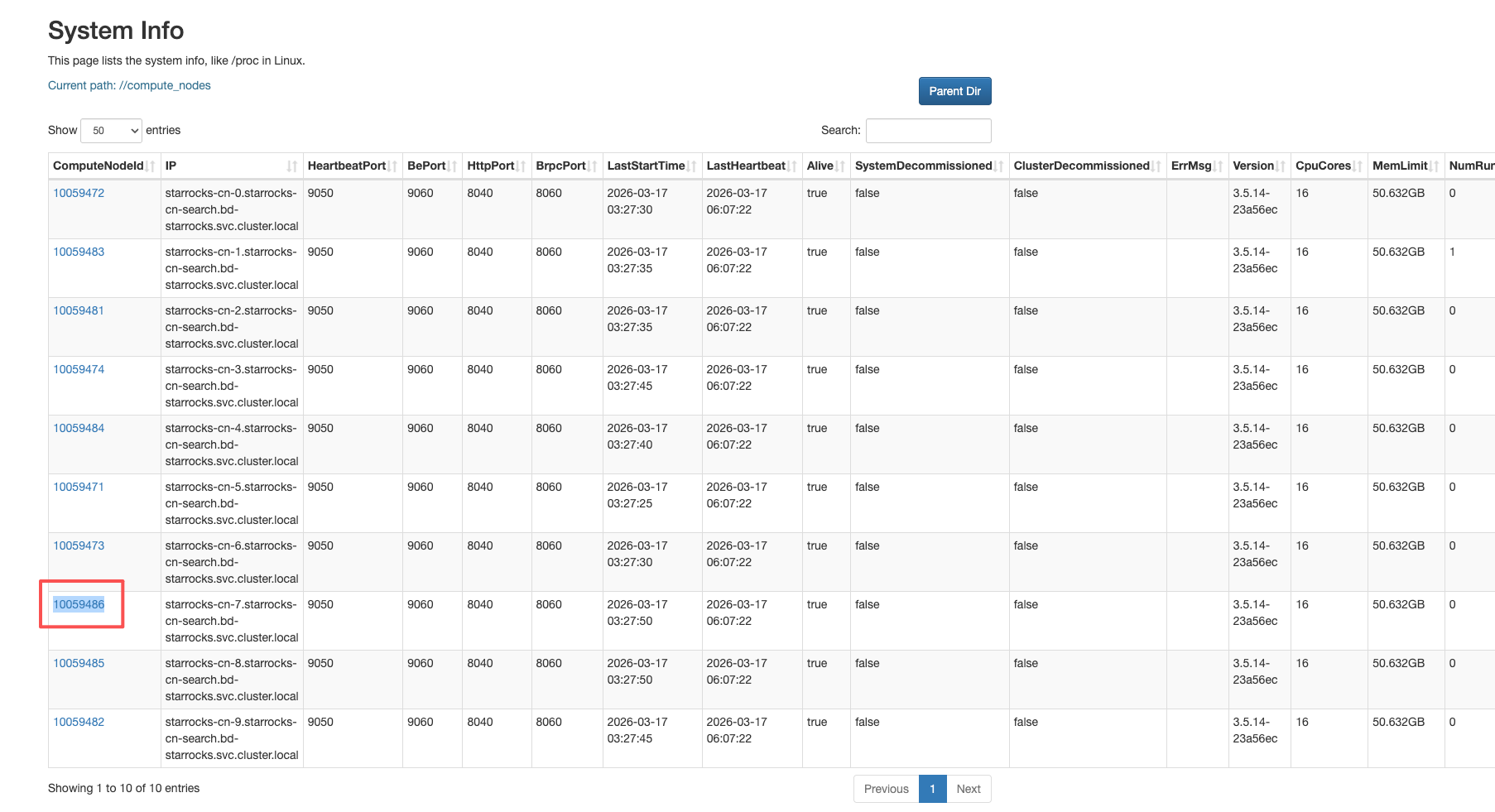Sort by Version column header
This screenshot has width=1495, height=812.
tap(1253, 166)
